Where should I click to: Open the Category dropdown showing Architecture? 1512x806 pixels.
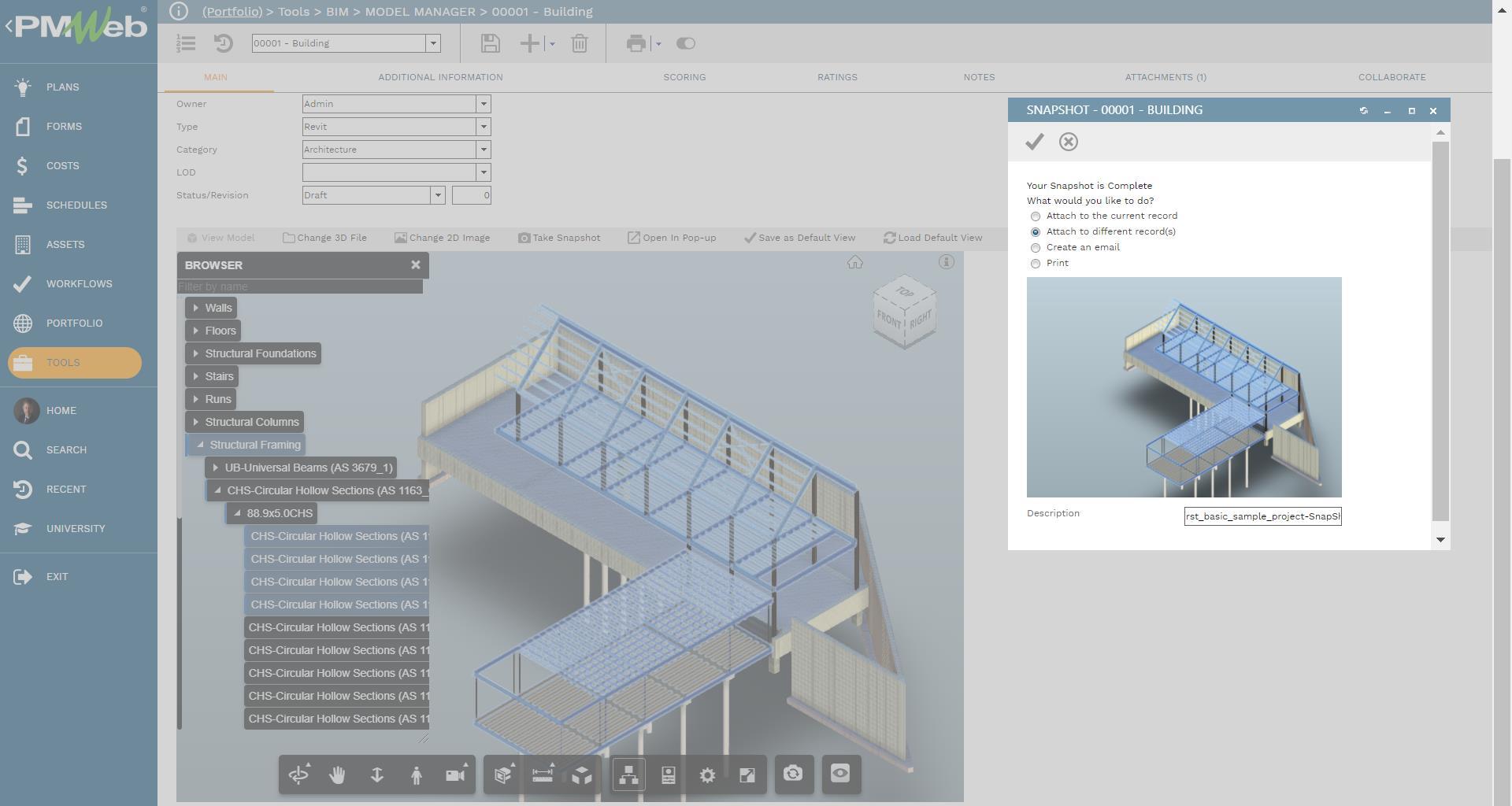pyautogui.click(x=484, y=150)
